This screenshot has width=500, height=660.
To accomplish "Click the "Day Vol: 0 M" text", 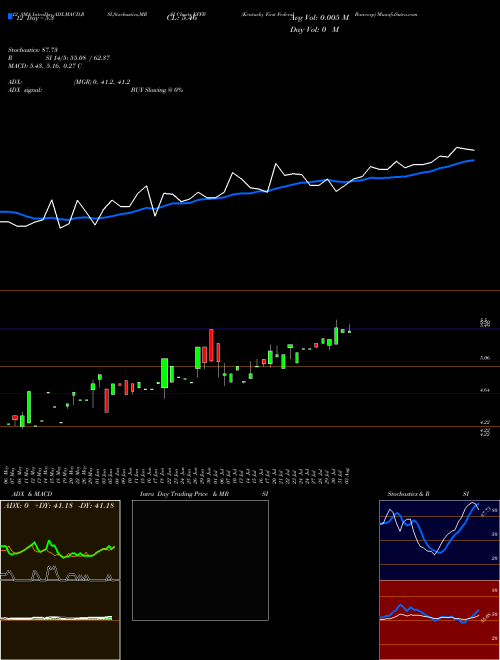I will click(x=314, y=29).
